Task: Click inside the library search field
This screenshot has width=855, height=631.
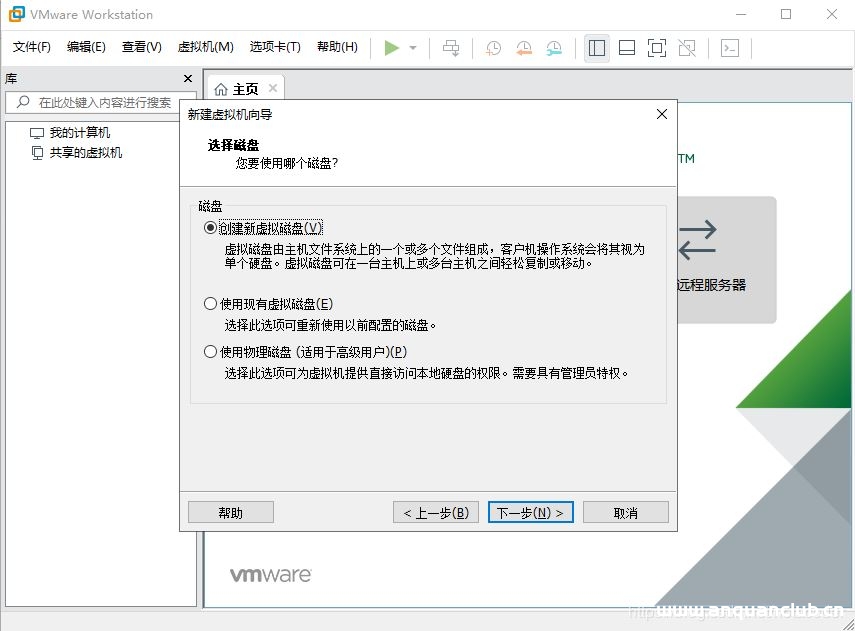Action: tap(100, 102)
